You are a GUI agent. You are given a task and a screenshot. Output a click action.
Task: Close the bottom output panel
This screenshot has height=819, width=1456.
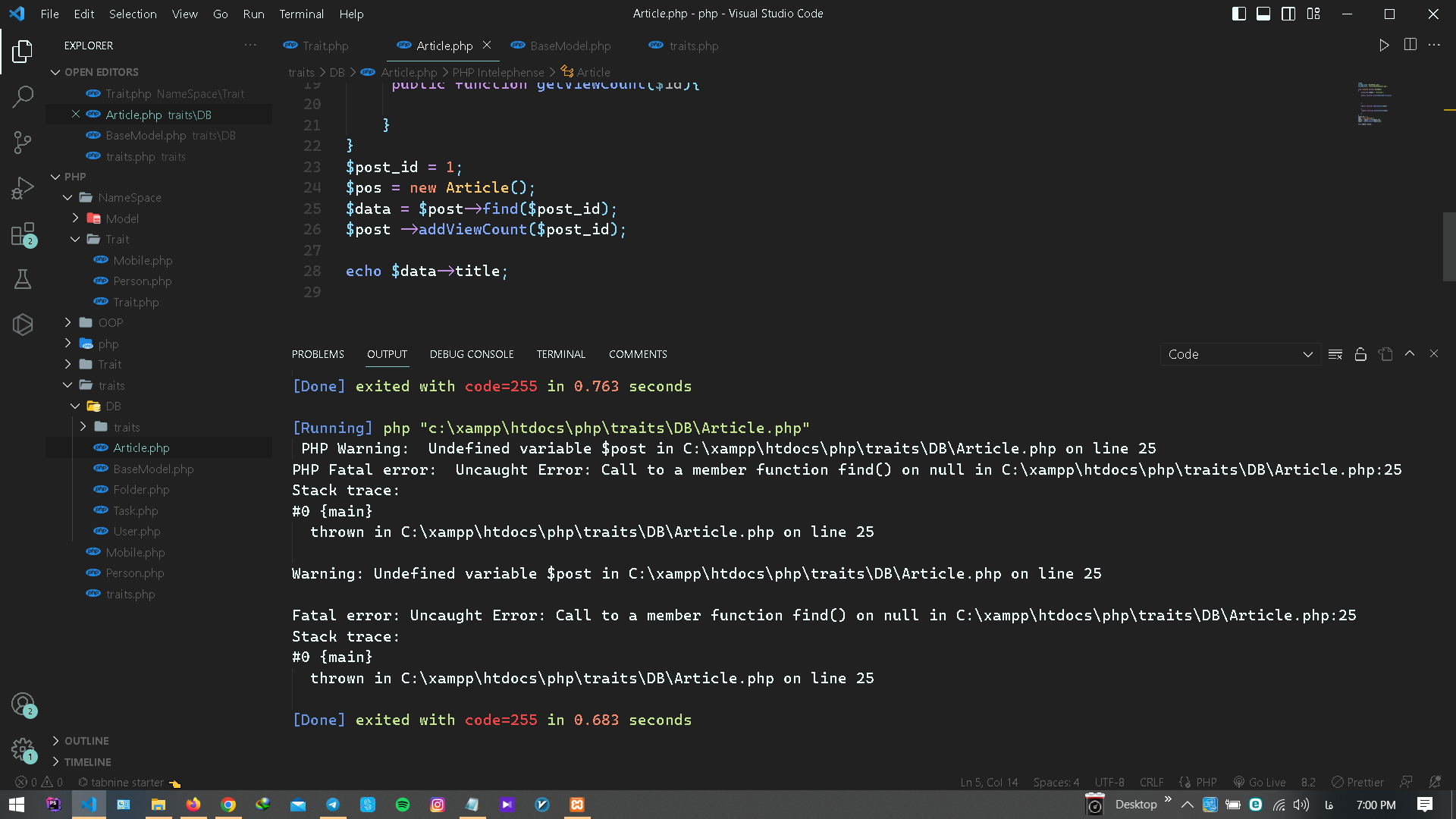1434,354
